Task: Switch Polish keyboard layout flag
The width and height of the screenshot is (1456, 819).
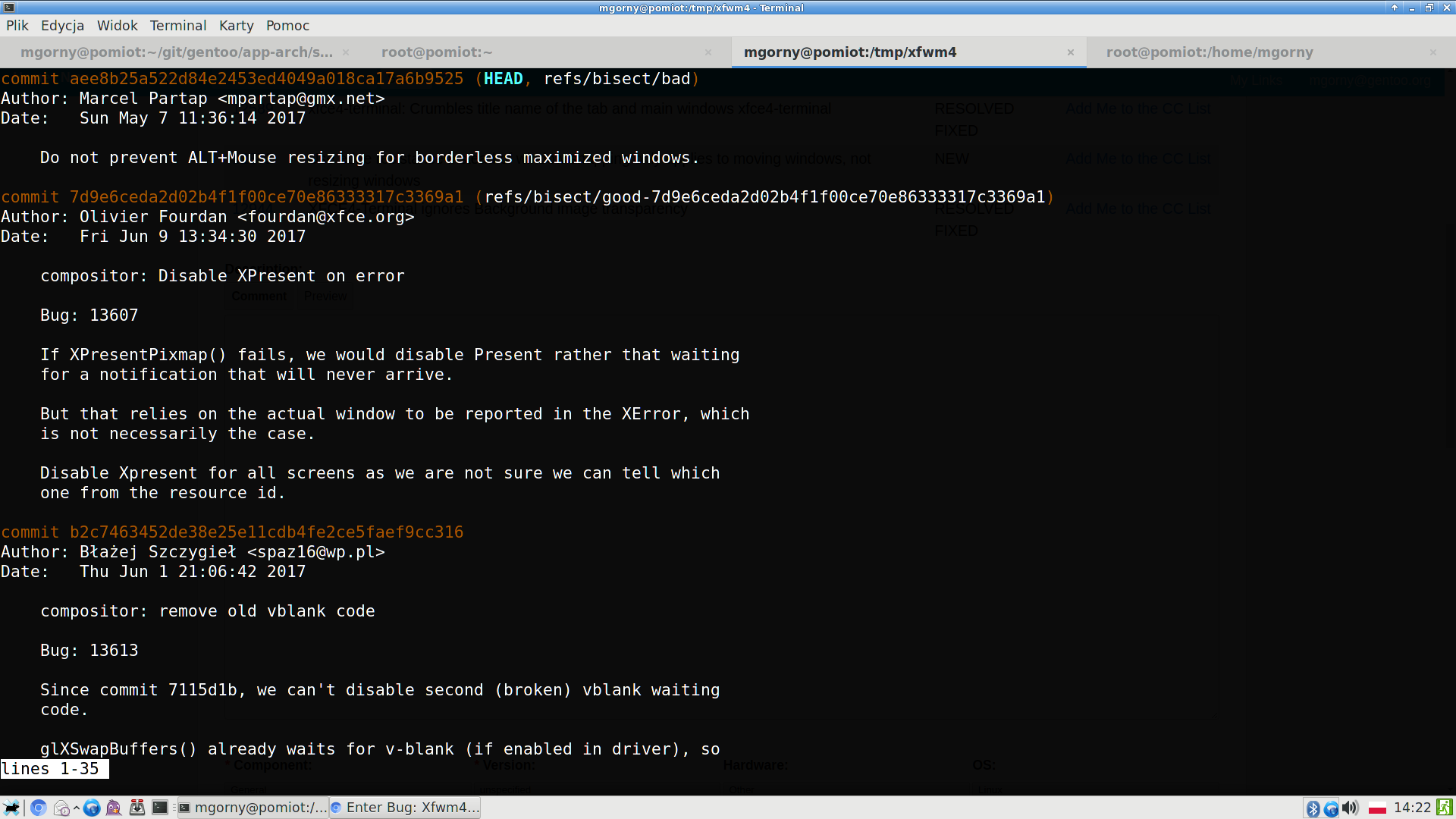Action: (1377, 808)
